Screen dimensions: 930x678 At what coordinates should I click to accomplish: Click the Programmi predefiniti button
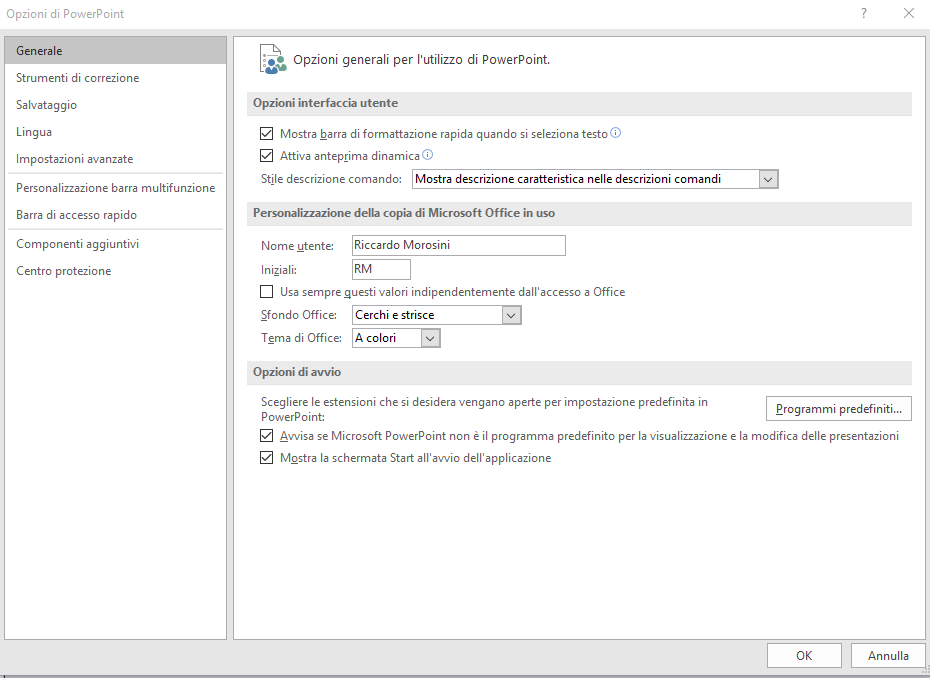pos(839,409)
